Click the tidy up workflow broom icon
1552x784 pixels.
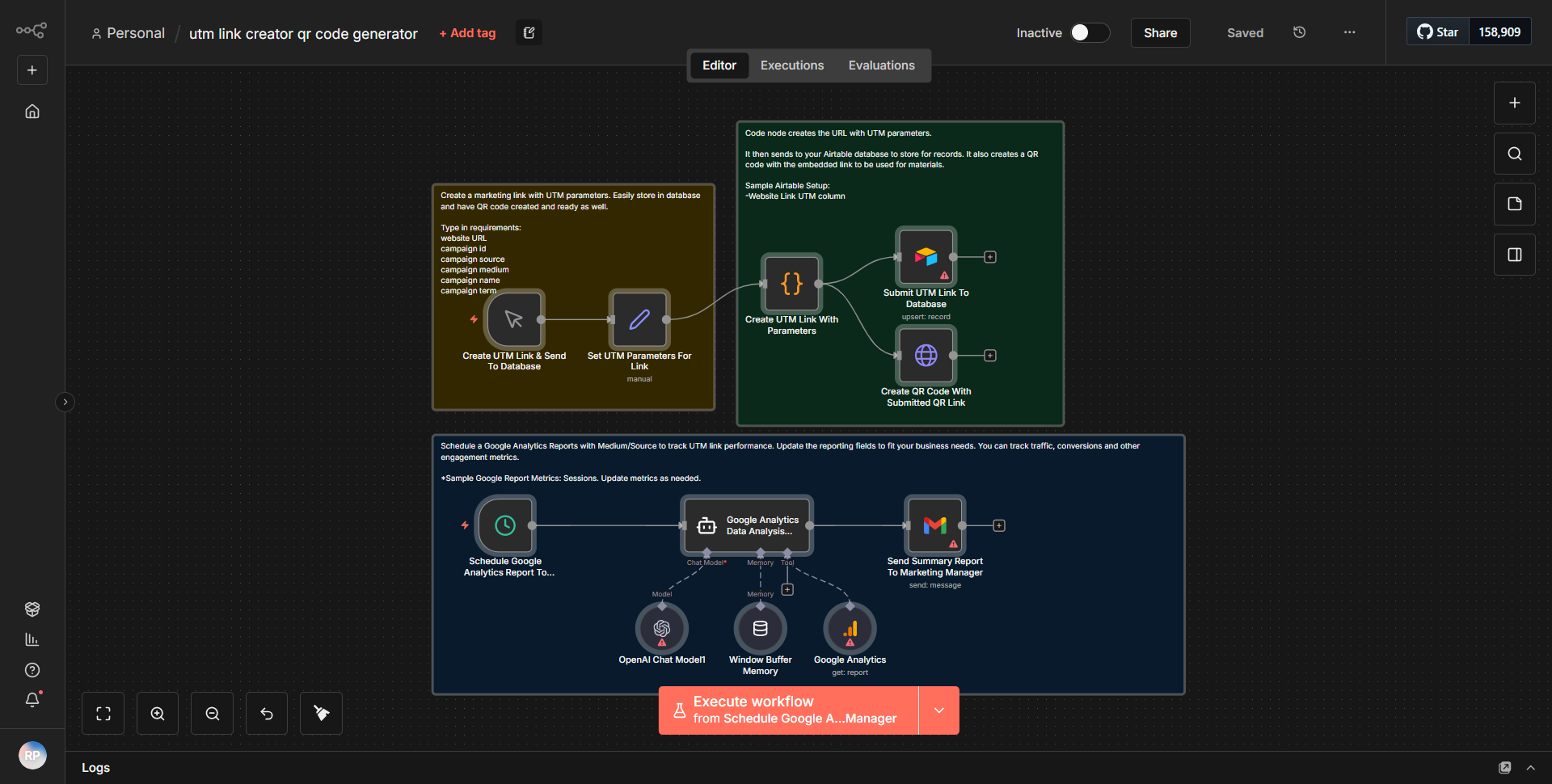coord(322,714)
